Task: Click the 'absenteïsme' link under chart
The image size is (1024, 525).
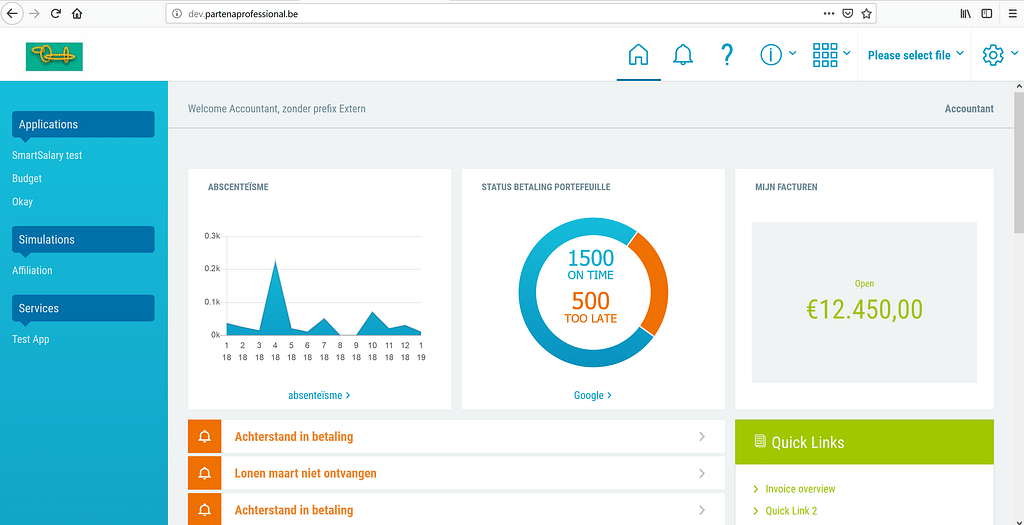Action: click(319, 395)
